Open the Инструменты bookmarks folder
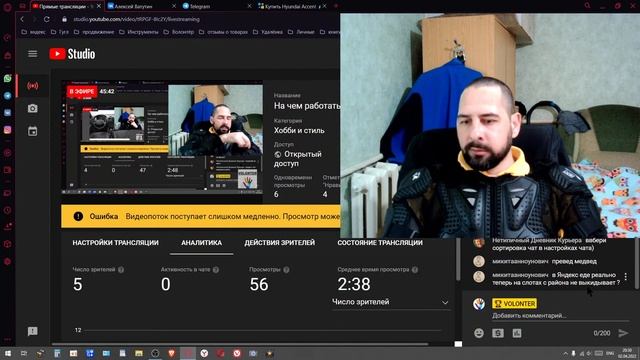This screenshot has height=360, width=640. [138, 32]
